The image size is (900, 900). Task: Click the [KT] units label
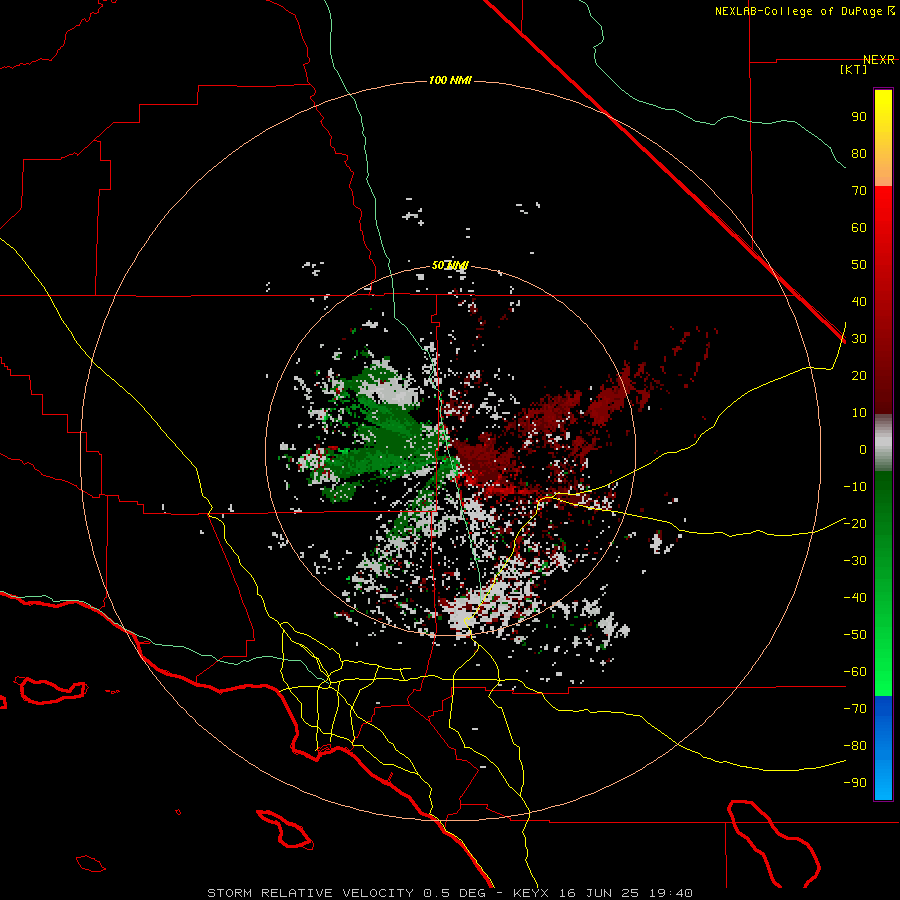coord(854,69)
